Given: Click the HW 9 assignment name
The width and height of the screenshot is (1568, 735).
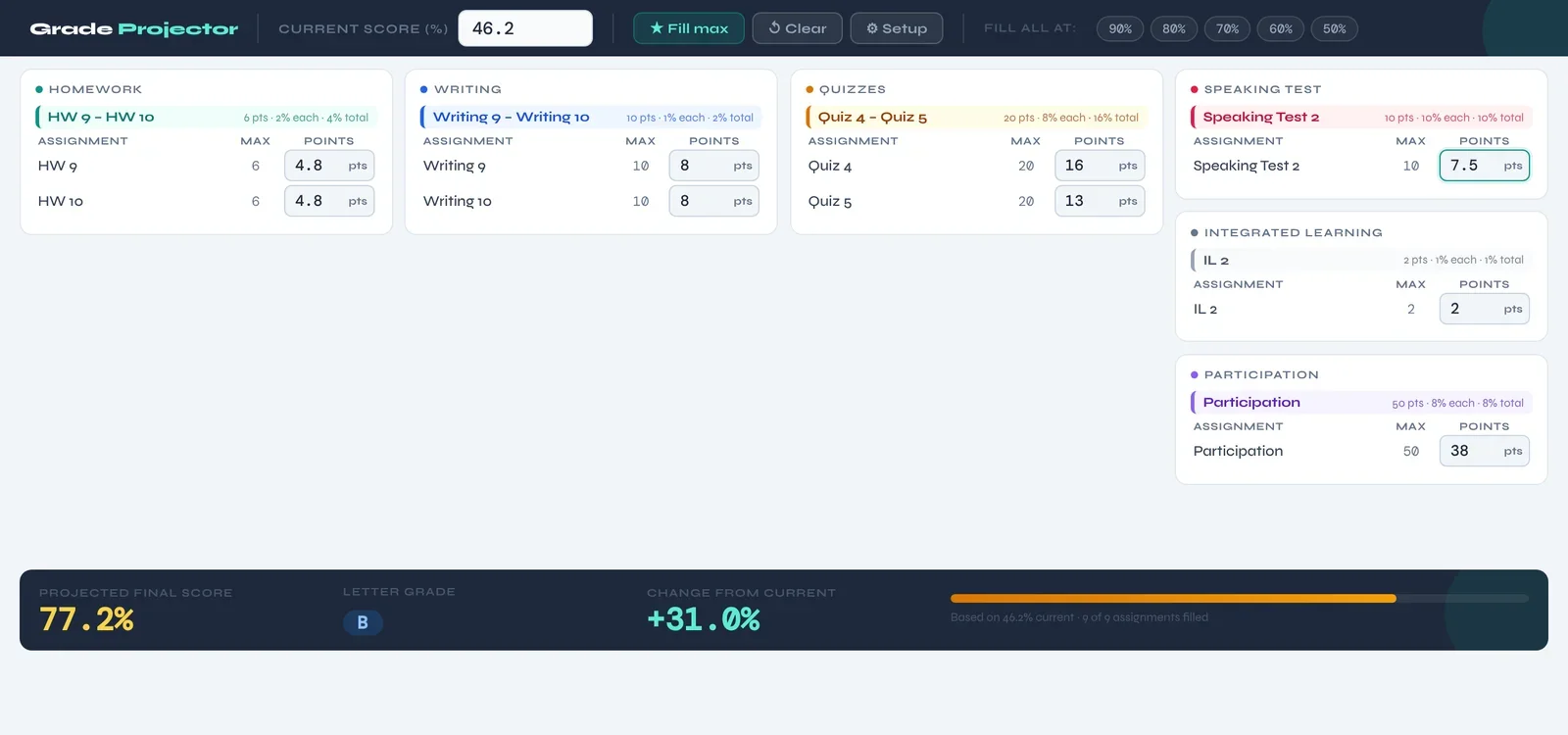Looking at the screenshot, I should tap(58, 166).
